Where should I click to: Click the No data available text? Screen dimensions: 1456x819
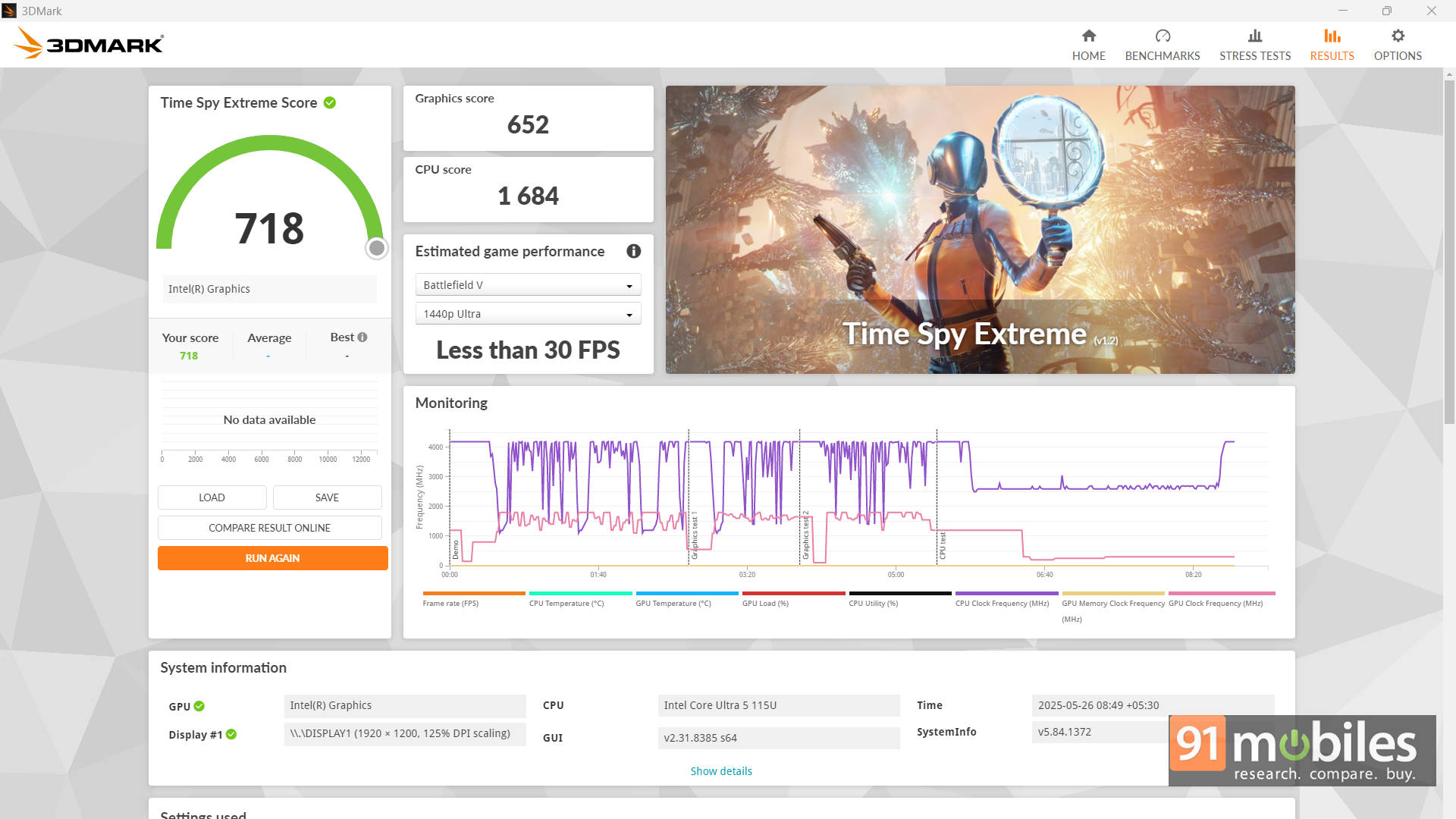click(x=269, y=419)
